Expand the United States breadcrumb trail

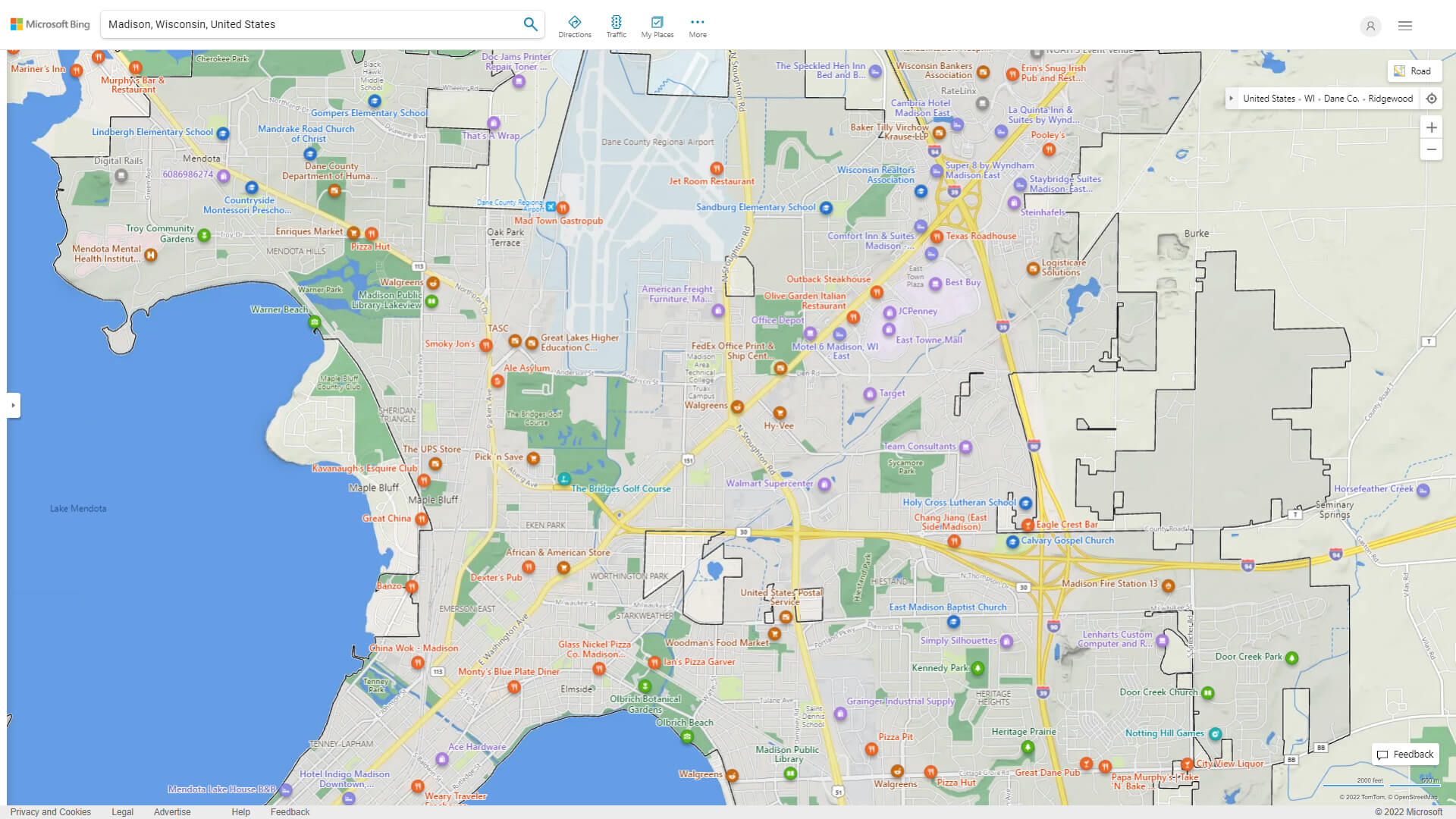pos(1234,98)
